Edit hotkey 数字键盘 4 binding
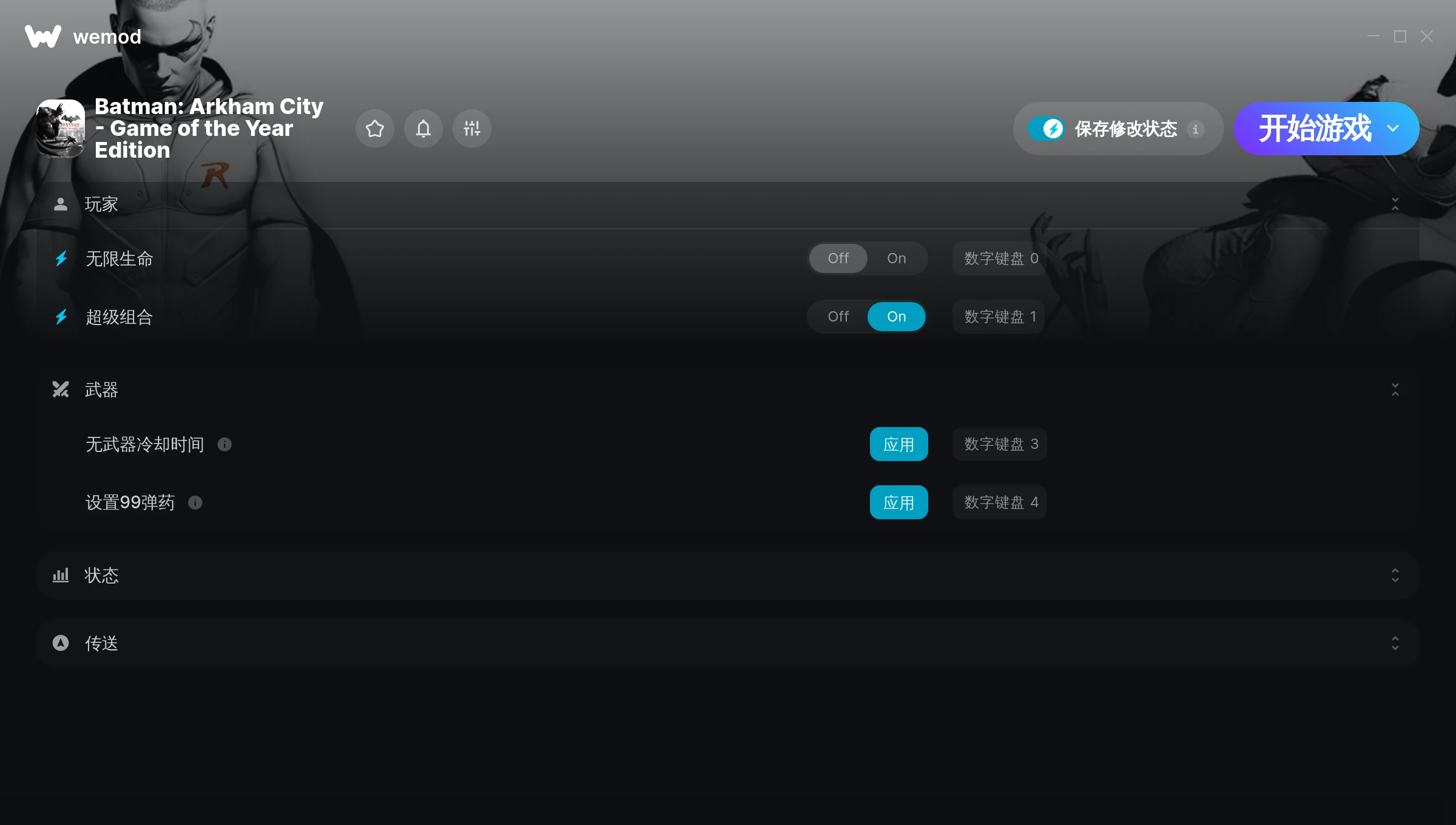 [x=1000, y=503]
